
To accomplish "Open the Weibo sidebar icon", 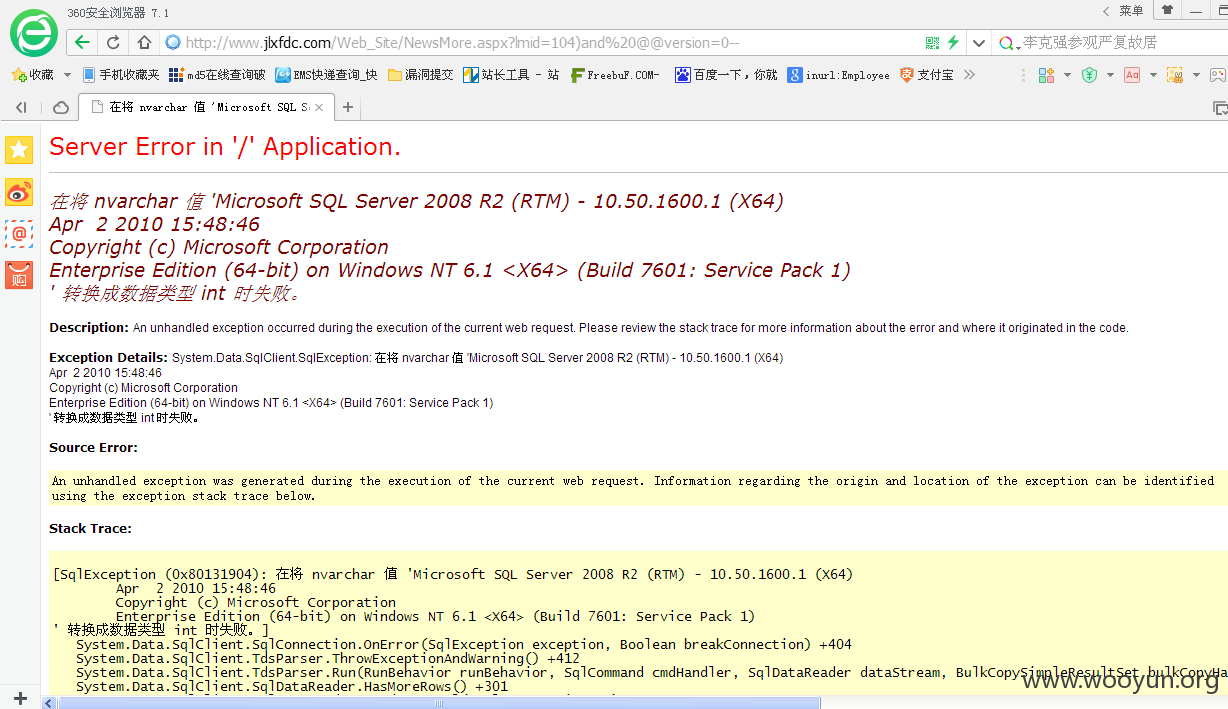I will click(x=19, y=192).
